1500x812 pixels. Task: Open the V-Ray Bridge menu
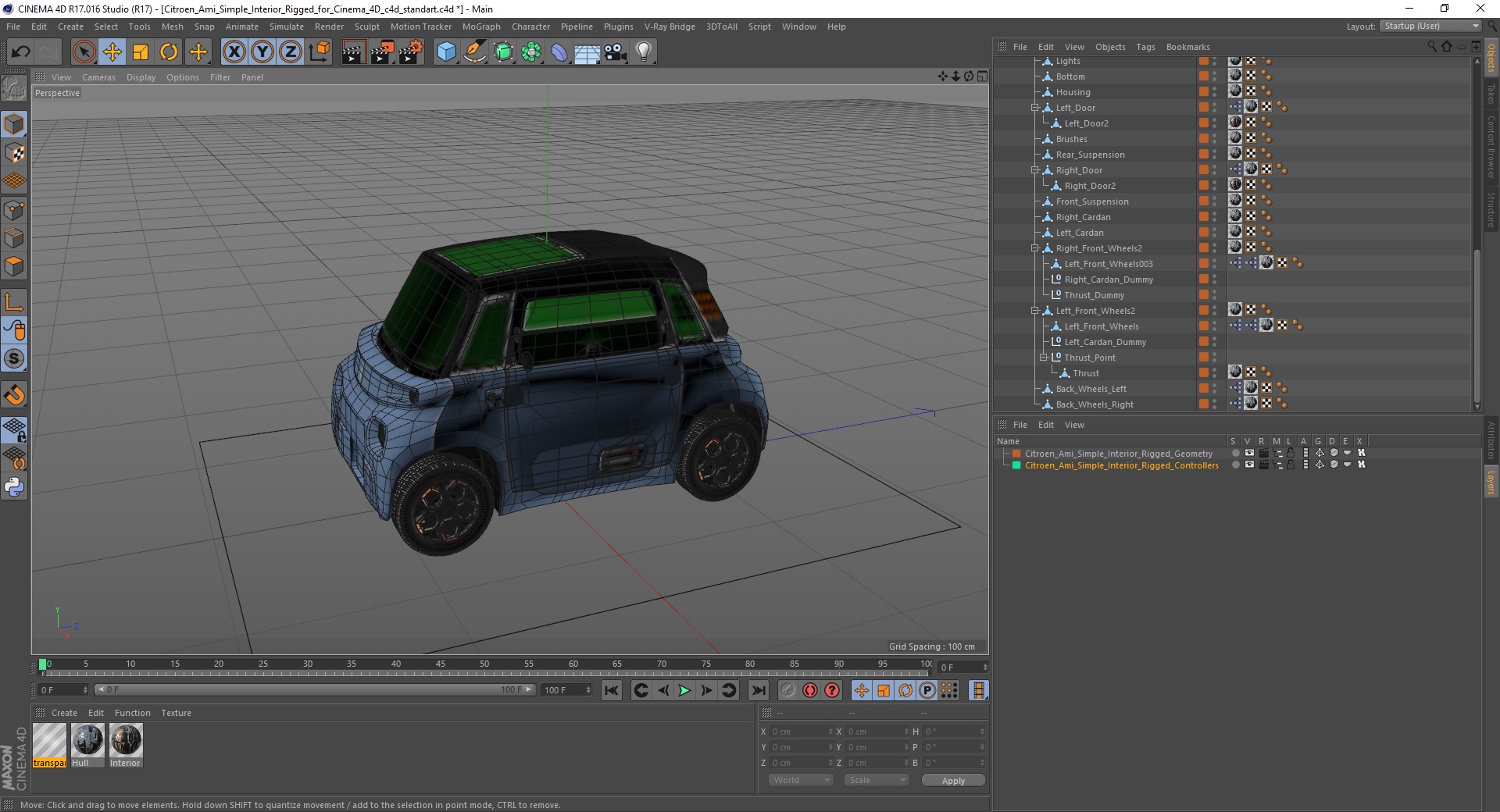click(670, 27)
